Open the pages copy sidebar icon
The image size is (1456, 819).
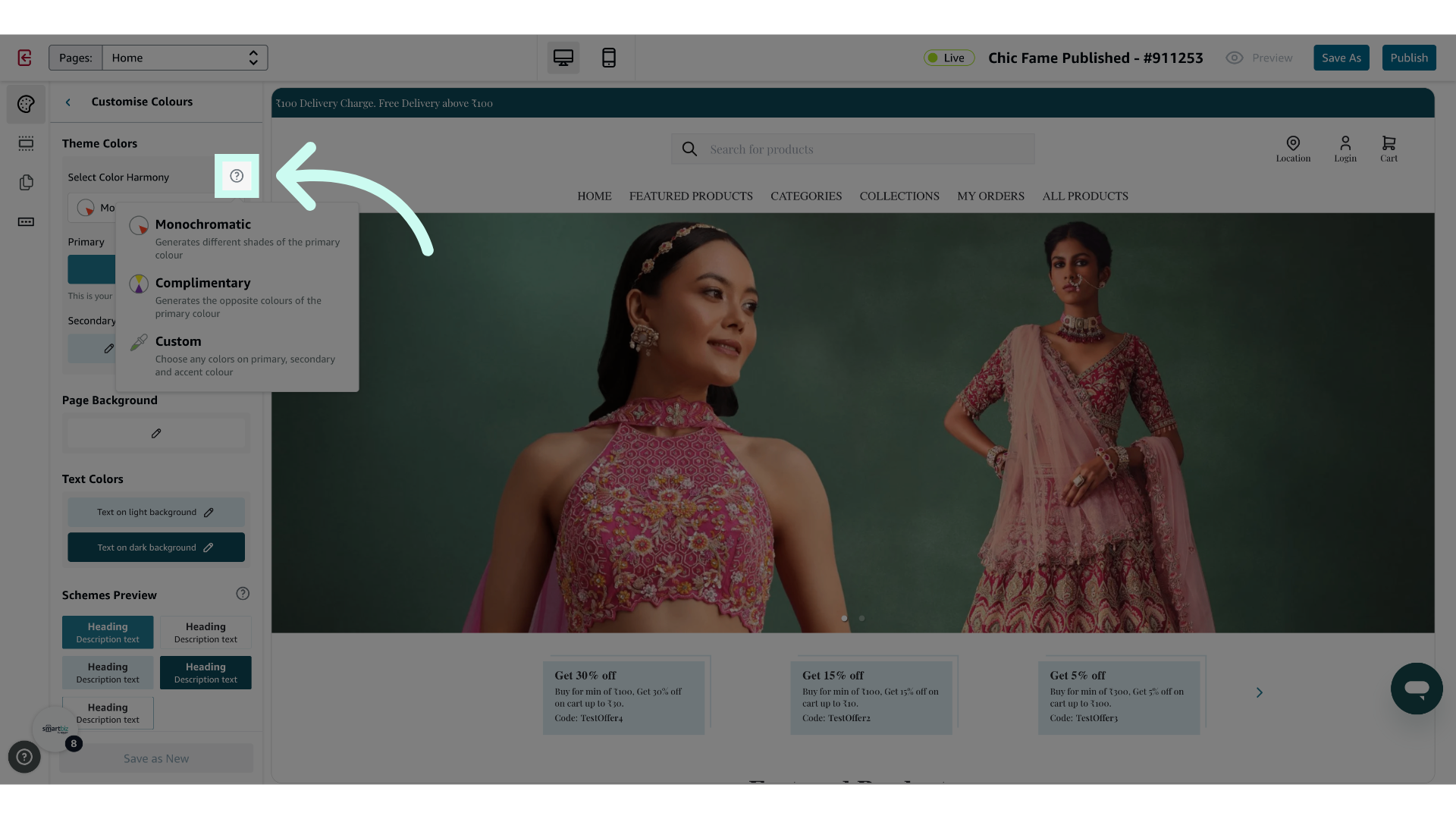(x=26, y=183)
